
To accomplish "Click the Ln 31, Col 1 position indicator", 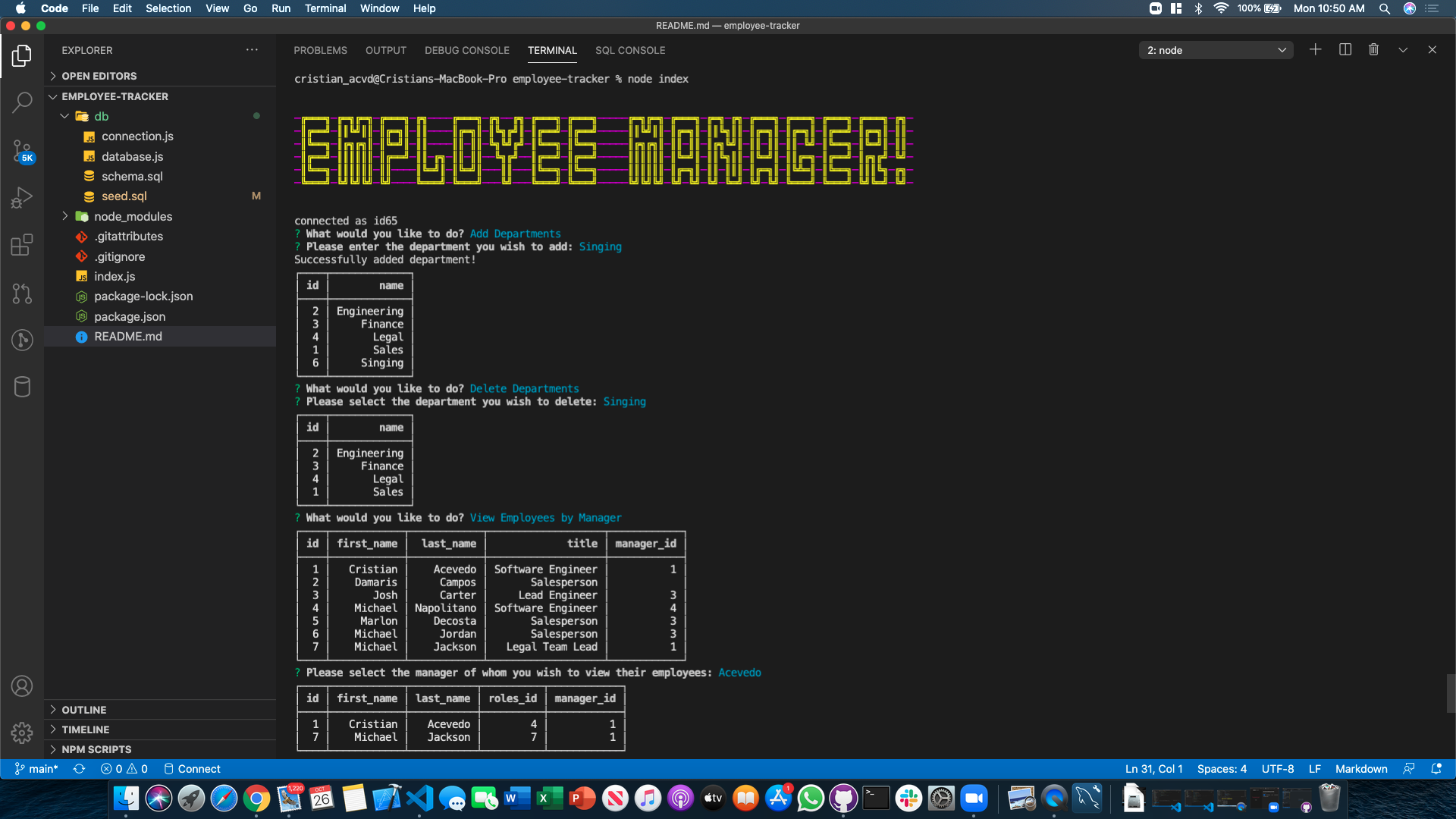I will (x=1153, y=769).
